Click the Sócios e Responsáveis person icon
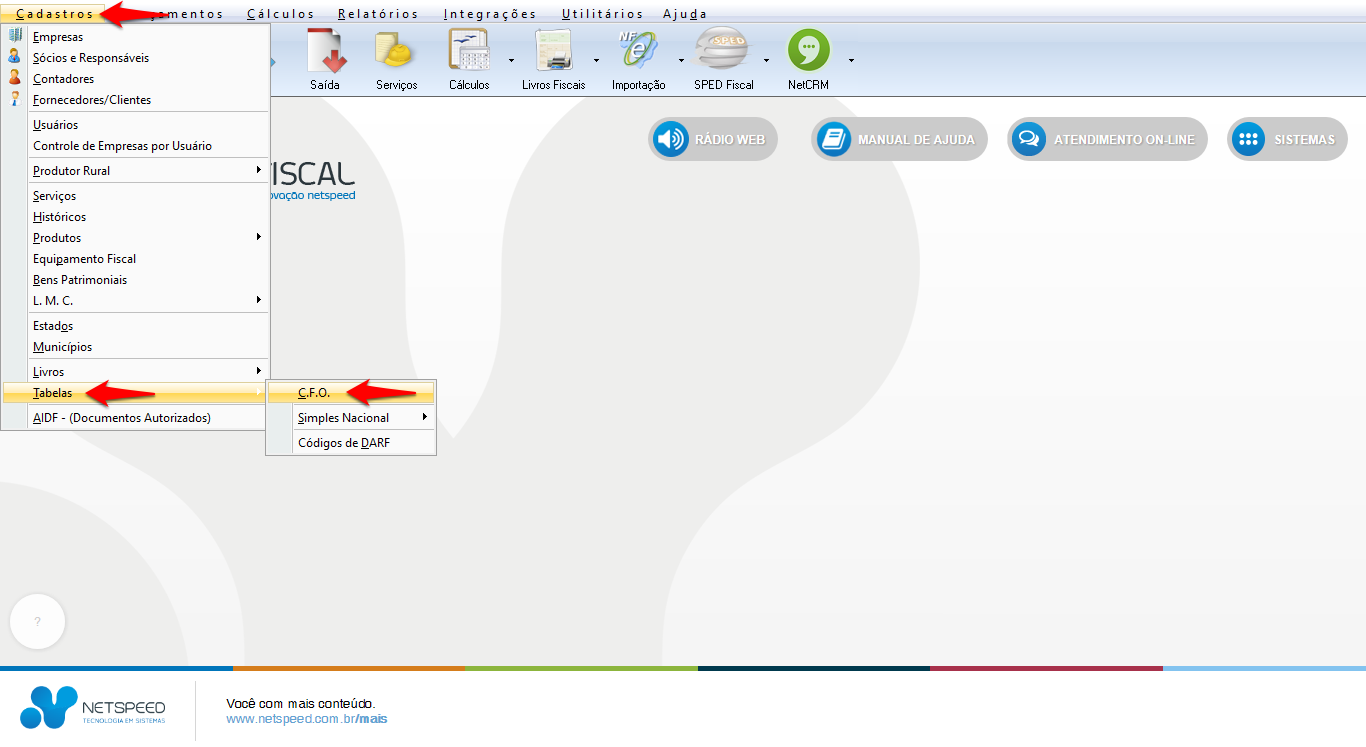This screenshot has width=1366, height=747. [15, 57]
